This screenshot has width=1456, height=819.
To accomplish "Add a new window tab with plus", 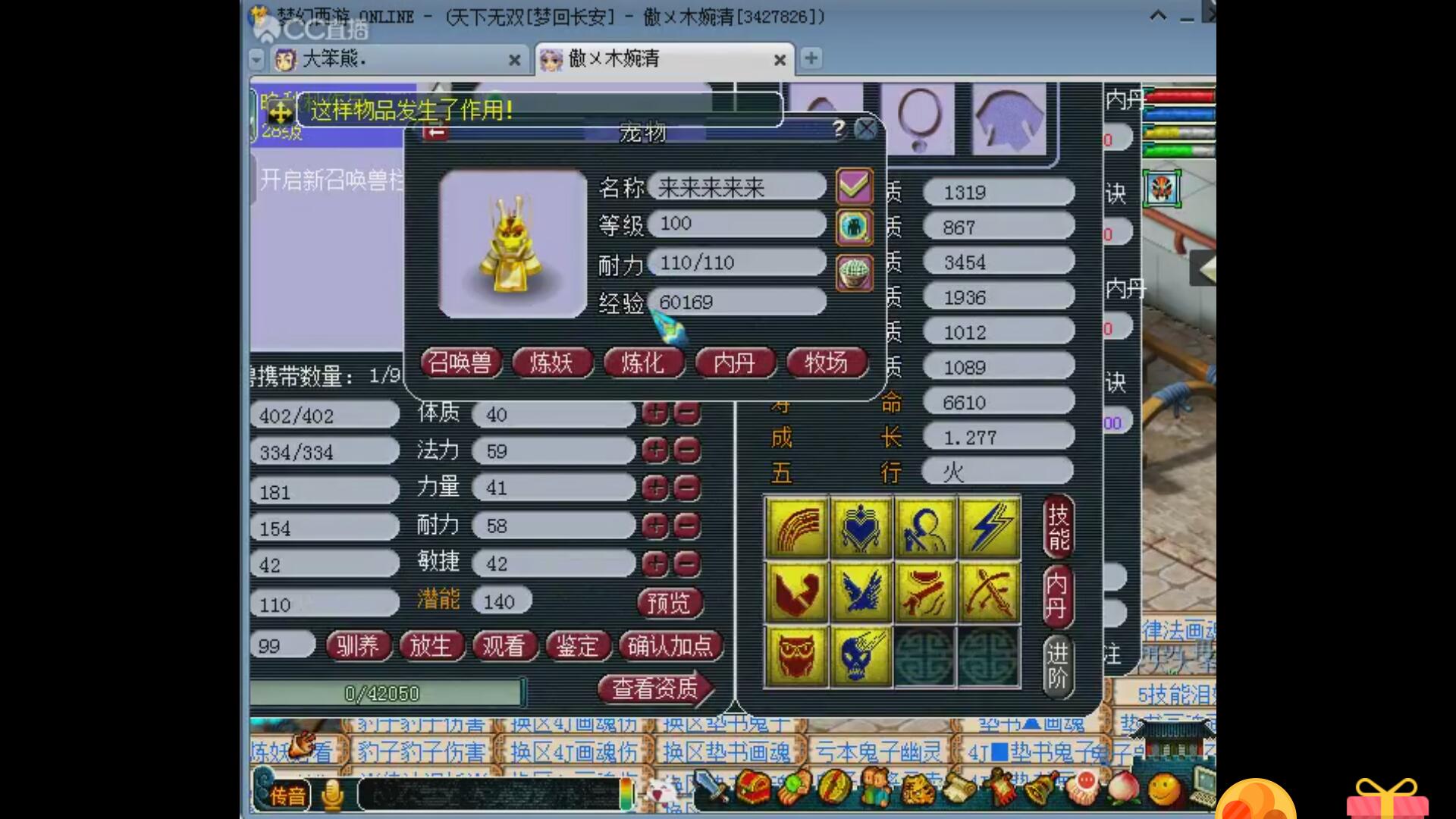I will pyautogui.click(x=811, y=58).
